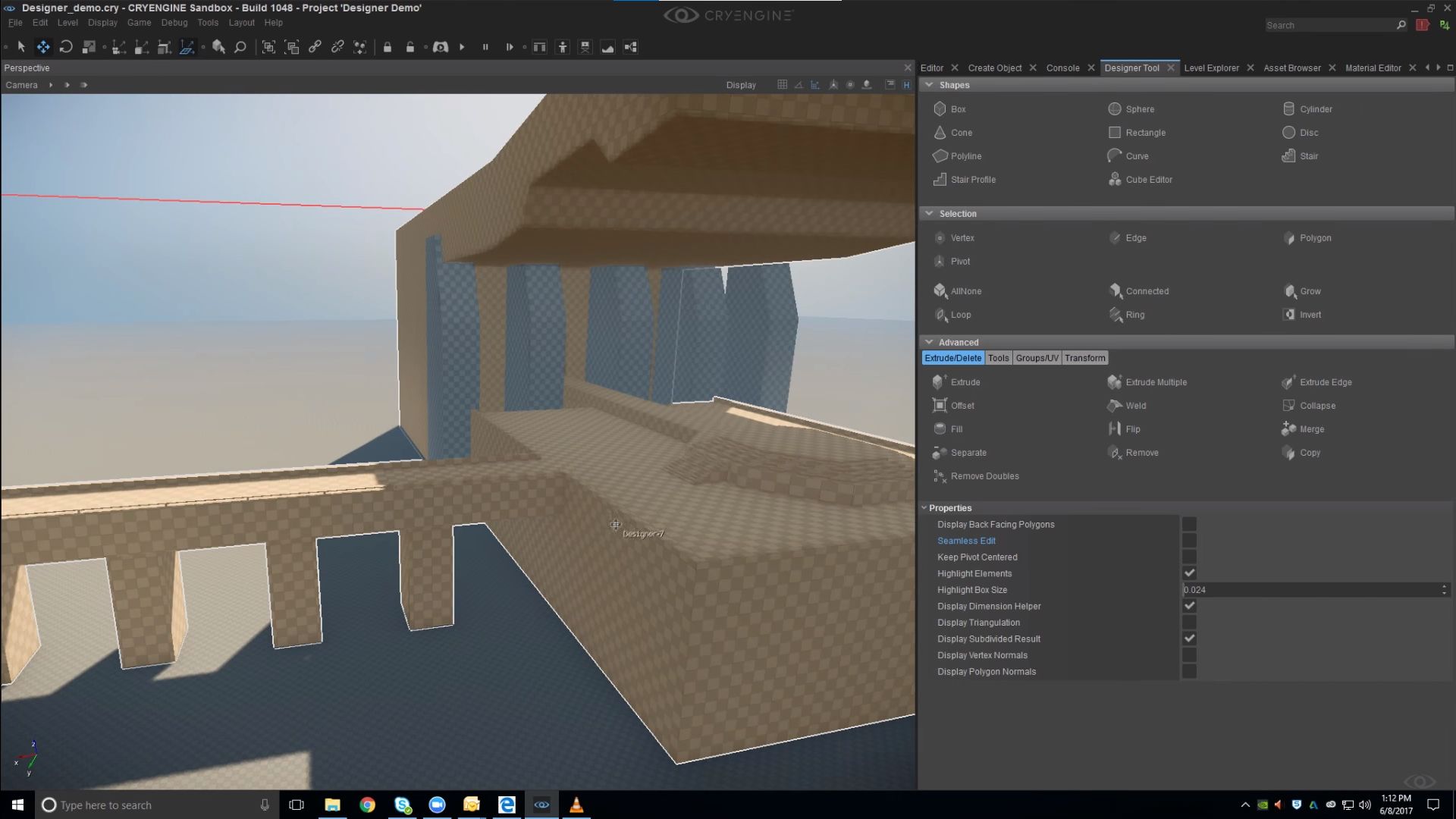Screen dimensions: 1456x819
Task: Switch to the Material Editor tab
Action: point(1372,67)
